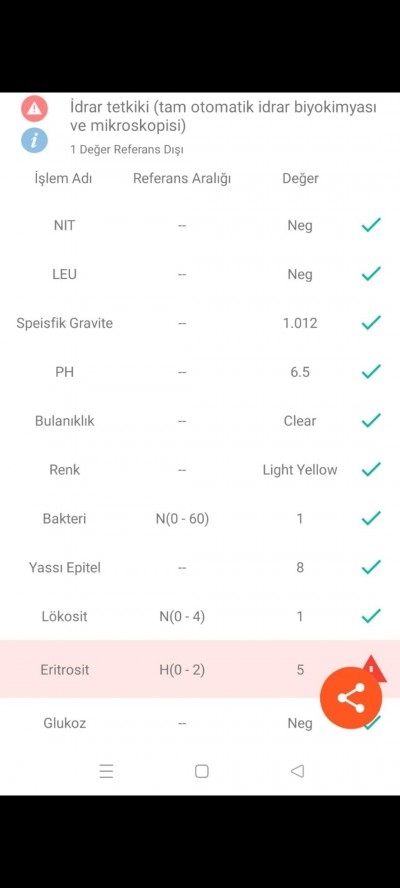Go back with the Android back triangle
The width and height of the screenshot is (400, 888).
pyautogui.click(x=297, y=771)
